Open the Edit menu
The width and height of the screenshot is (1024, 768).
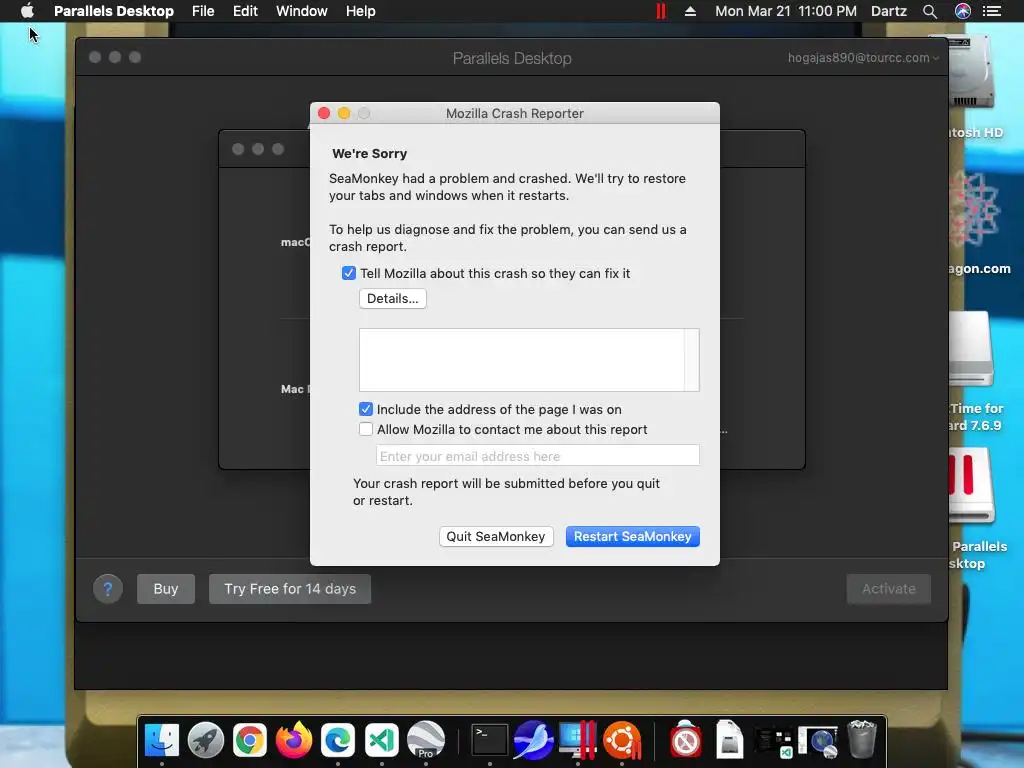tap(246, 11)
